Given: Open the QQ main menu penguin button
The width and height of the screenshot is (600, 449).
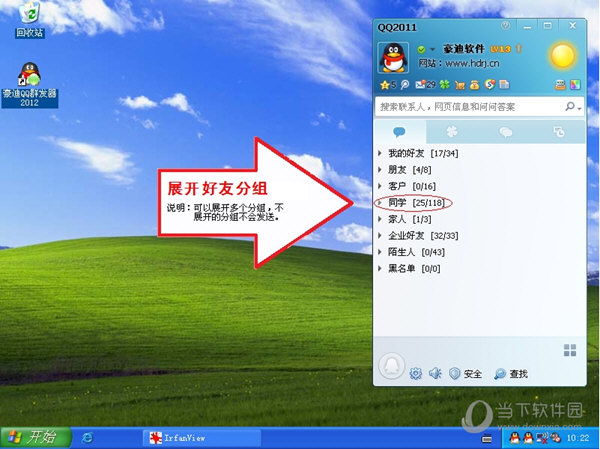Looking at the screenshot, I should coord(391,366).
